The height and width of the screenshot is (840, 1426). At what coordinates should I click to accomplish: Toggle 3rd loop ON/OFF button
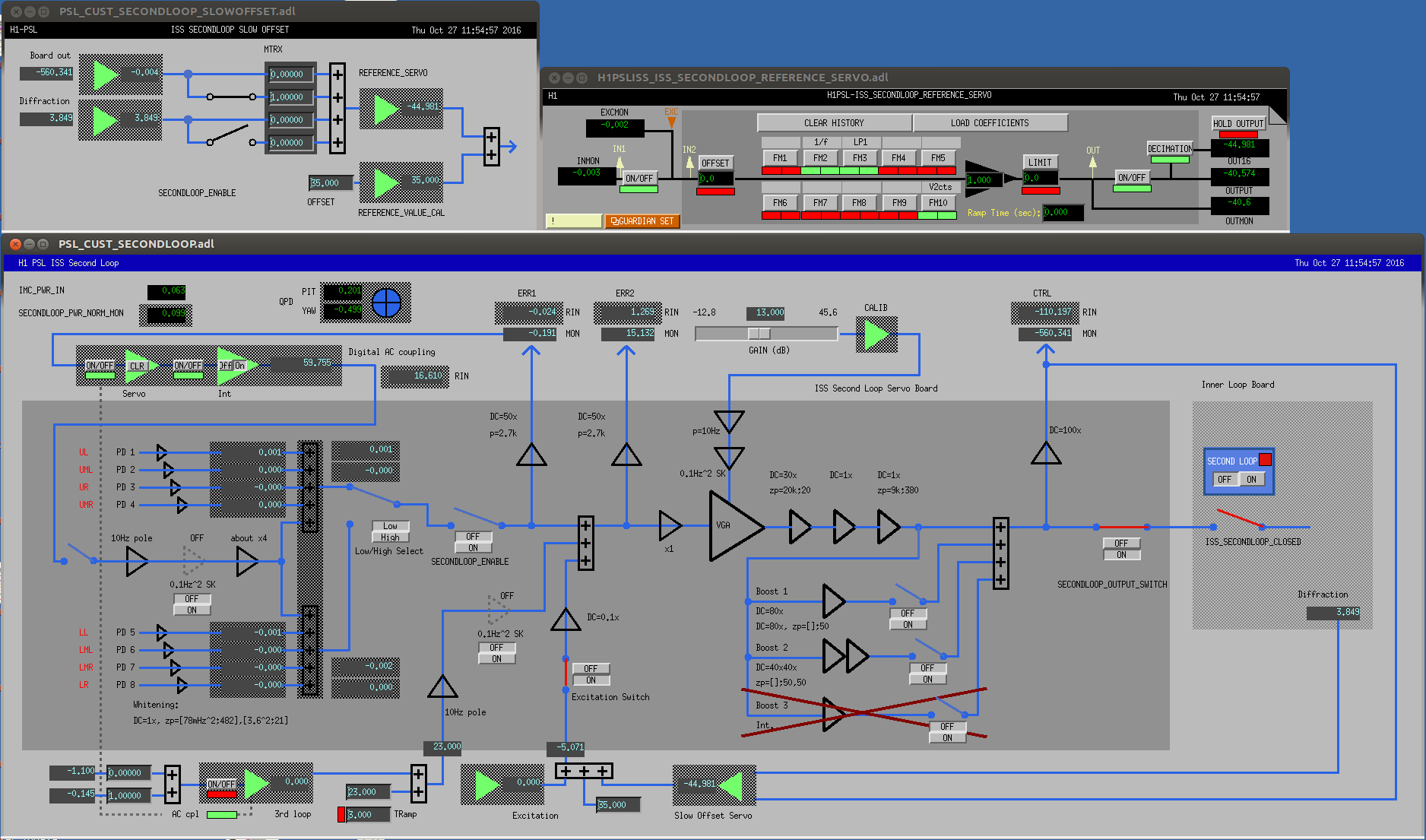(222, 785)
